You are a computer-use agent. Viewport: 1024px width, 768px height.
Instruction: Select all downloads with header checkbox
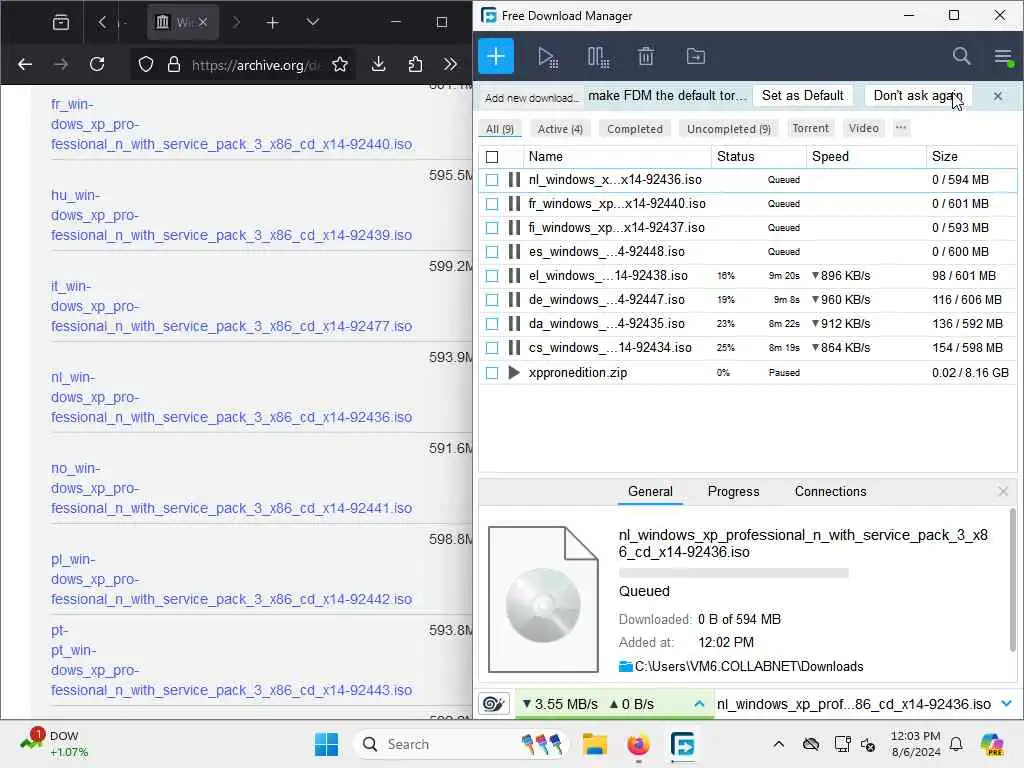click(x=492, y=157)
